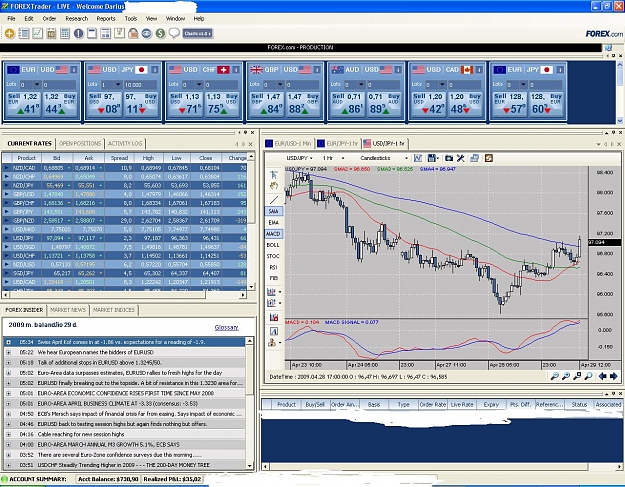Switch to the Open Positions tab
This screenshot has height=487, width=625.
(80, 143)
